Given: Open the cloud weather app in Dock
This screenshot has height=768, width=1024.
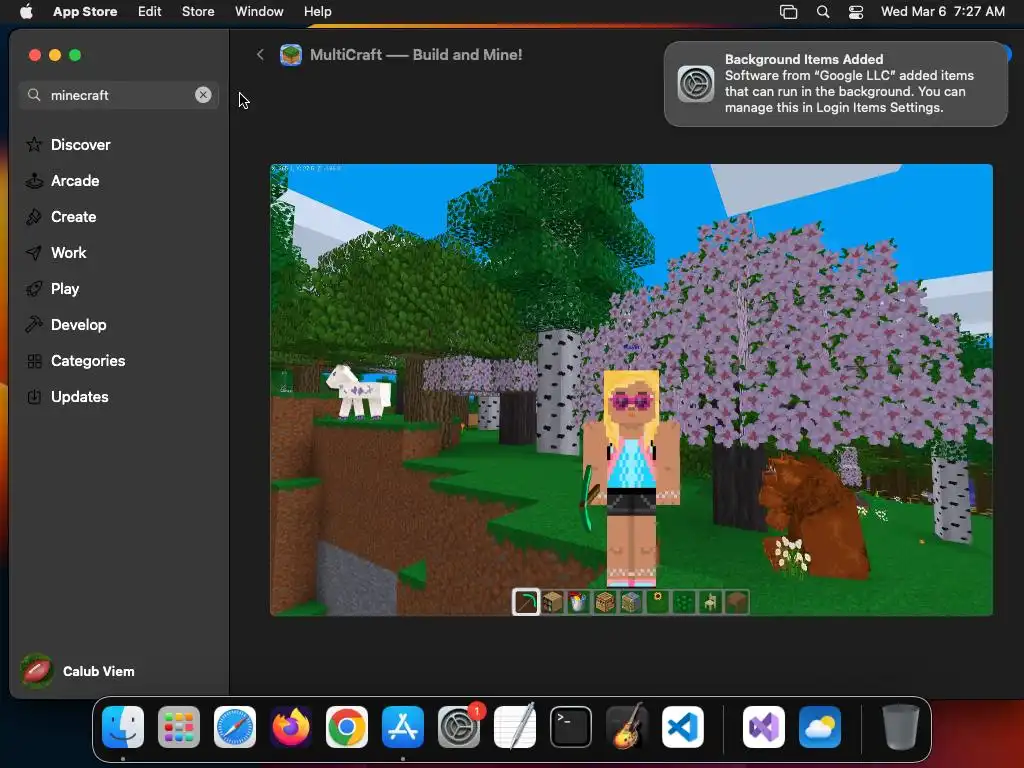Looking at the screenshot, I should (x=820, y=726).
